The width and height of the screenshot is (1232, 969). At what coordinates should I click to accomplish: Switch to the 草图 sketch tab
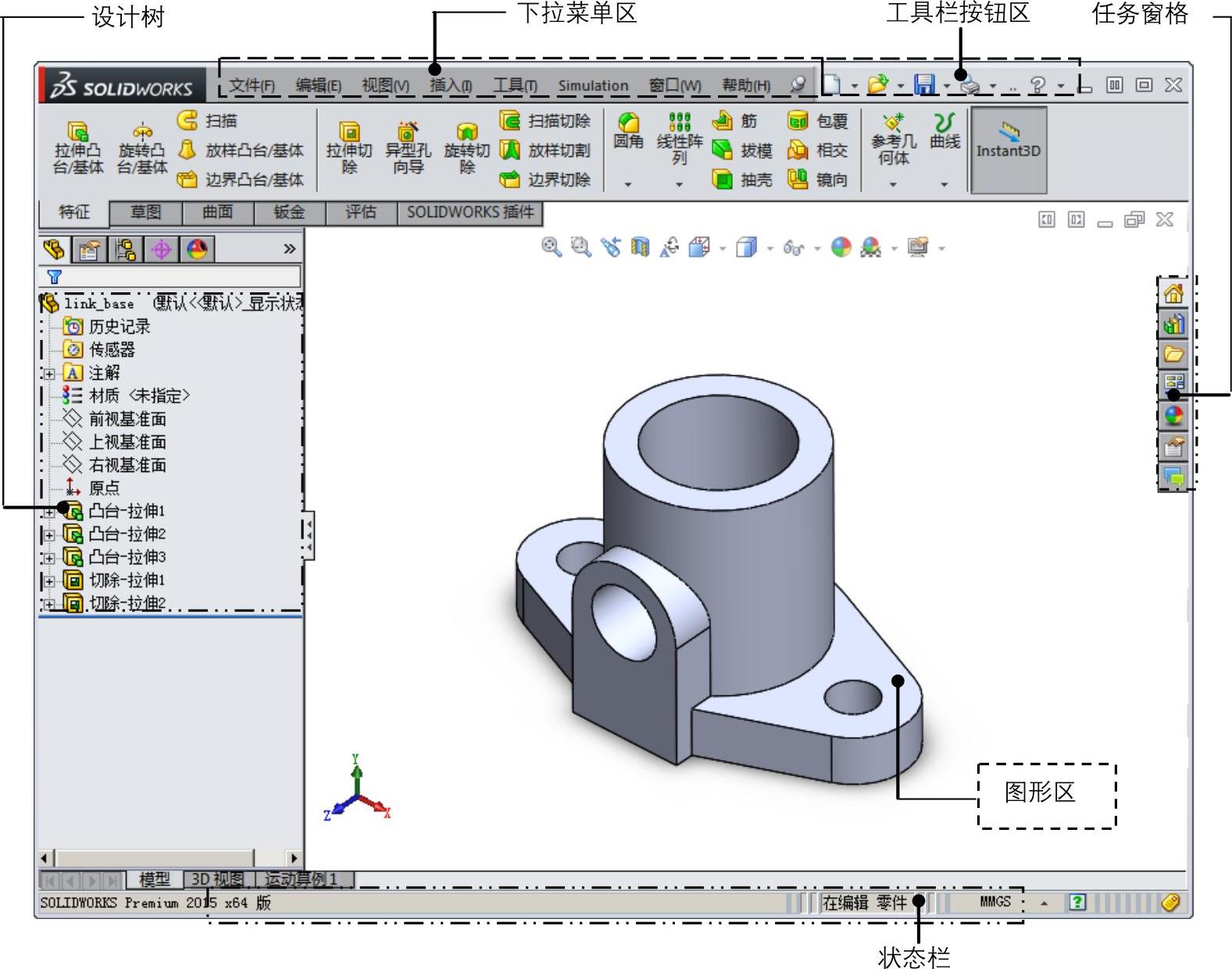pyautogui.click(x=145, y=213)
